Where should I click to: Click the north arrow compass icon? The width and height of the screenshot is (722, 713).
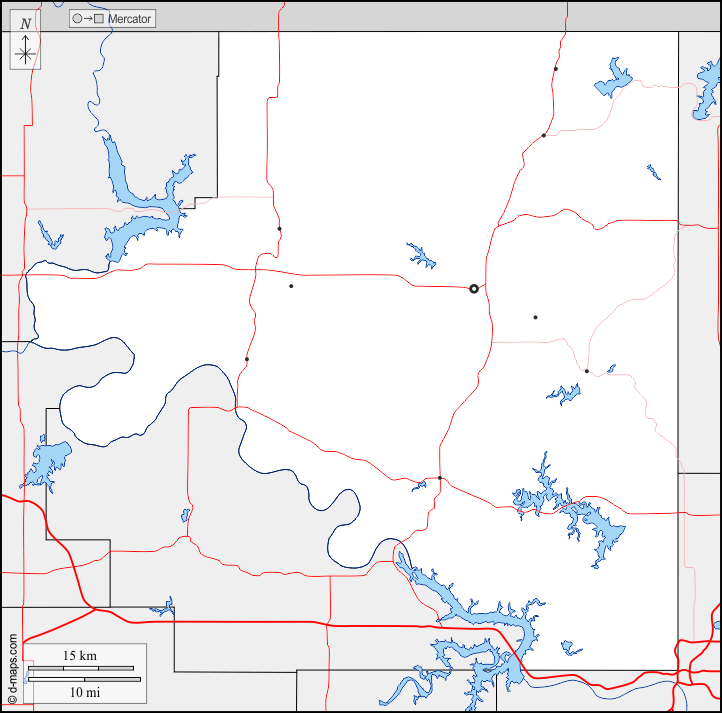point(25,41)
